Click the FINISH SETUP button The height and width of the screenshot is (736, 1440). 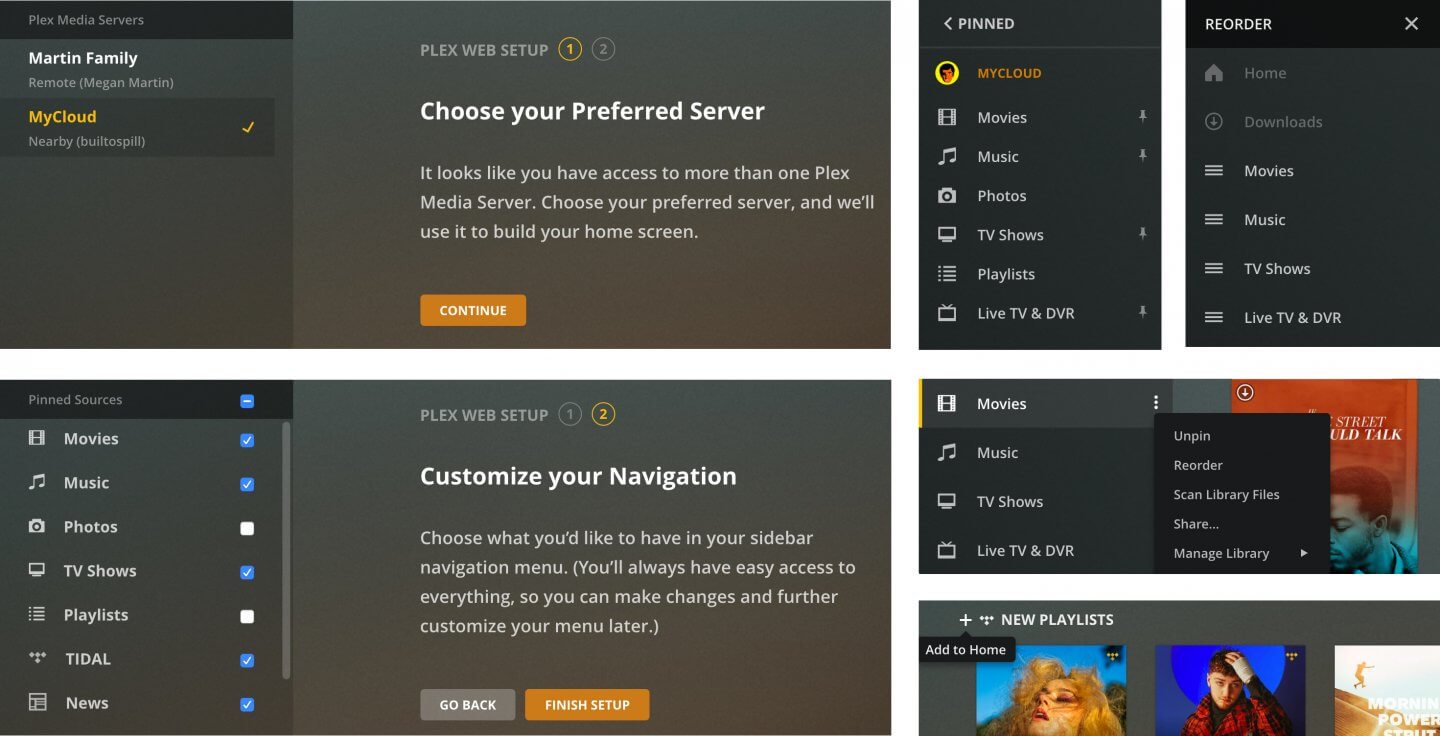tap(587, 705)
